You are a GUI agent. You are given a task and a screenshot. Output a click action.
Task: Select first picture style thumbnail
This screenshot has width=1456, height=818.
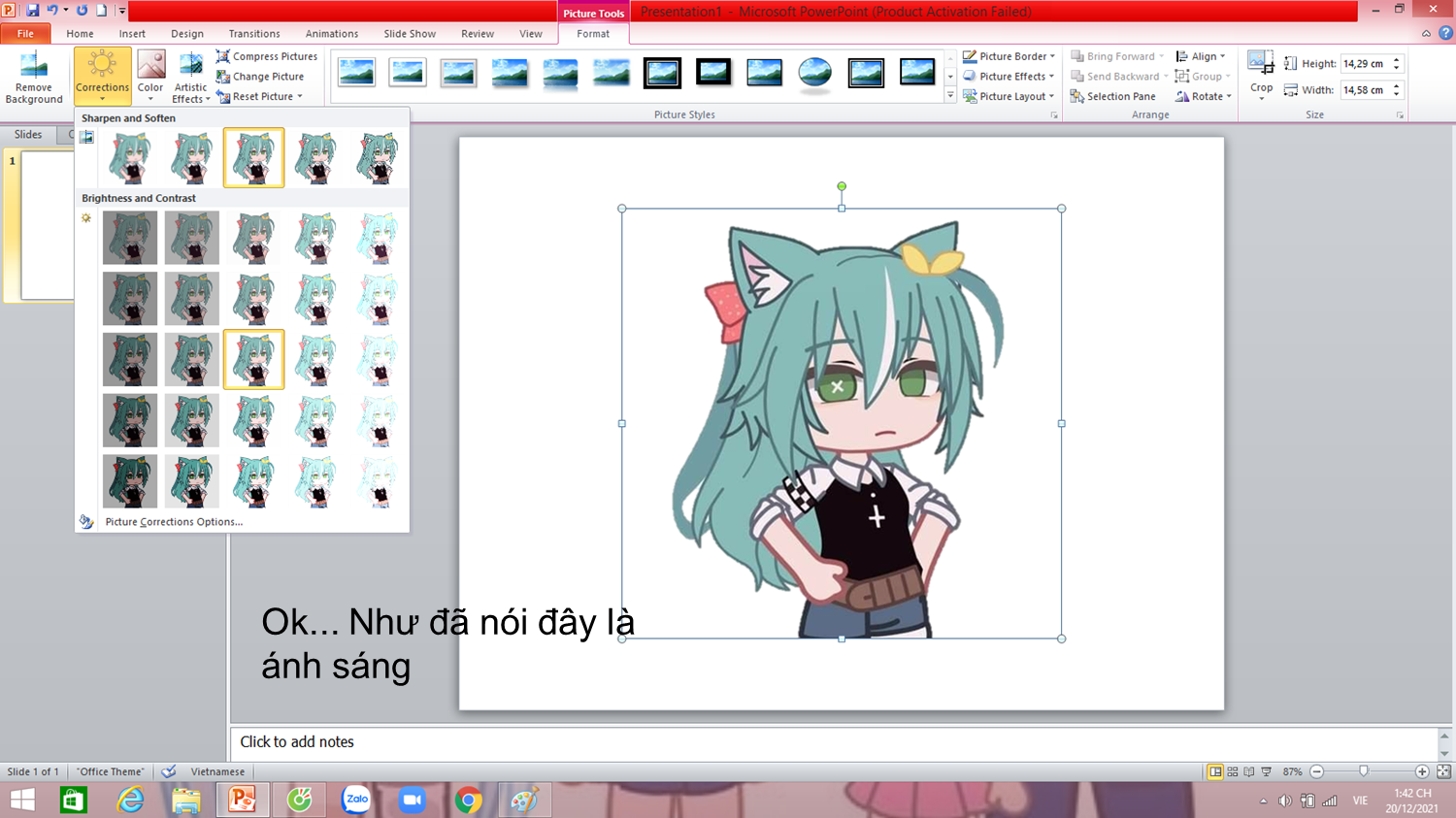click(x=356, y=73)
